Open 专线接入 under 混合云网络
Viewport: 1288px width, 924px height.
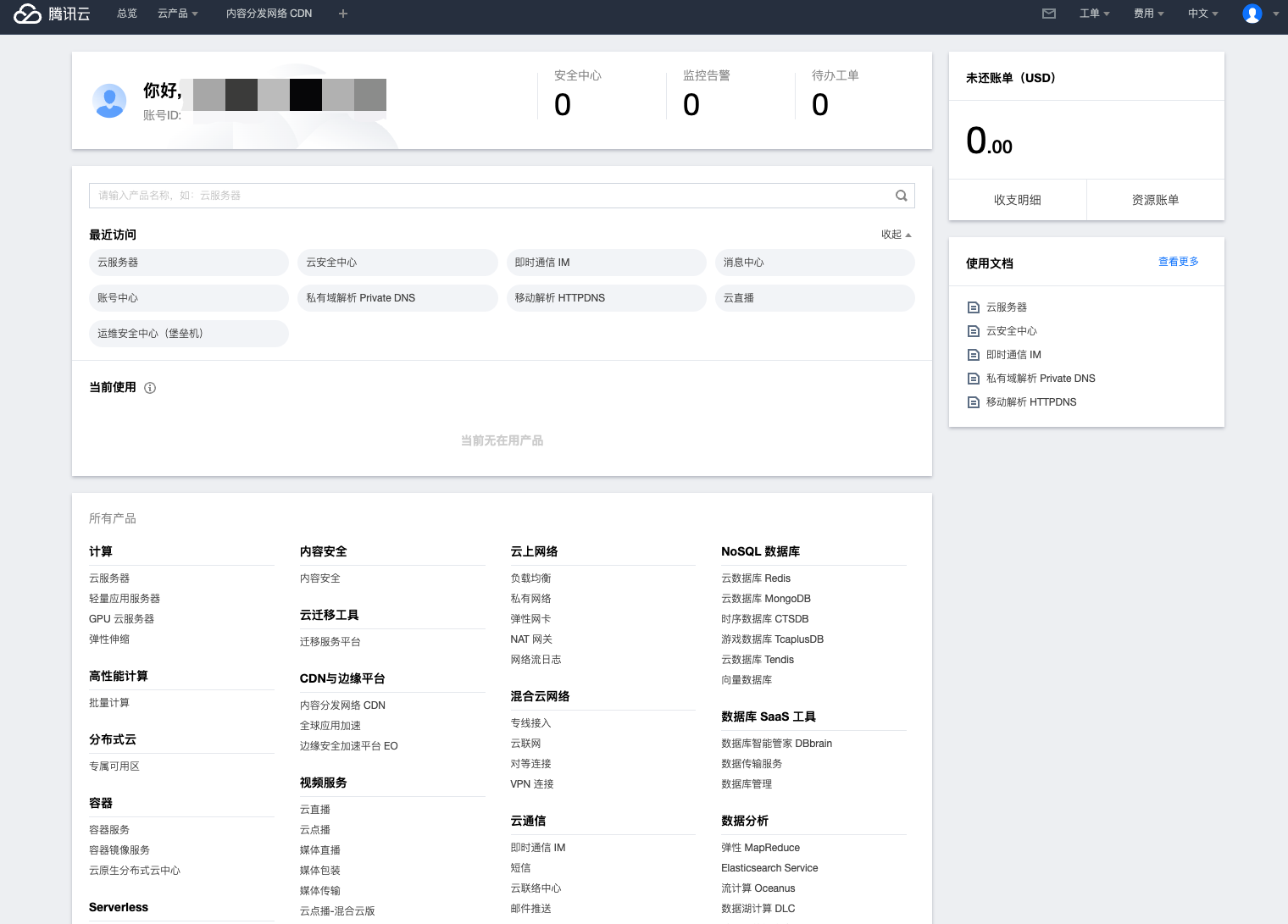click(x=531, y=723)
